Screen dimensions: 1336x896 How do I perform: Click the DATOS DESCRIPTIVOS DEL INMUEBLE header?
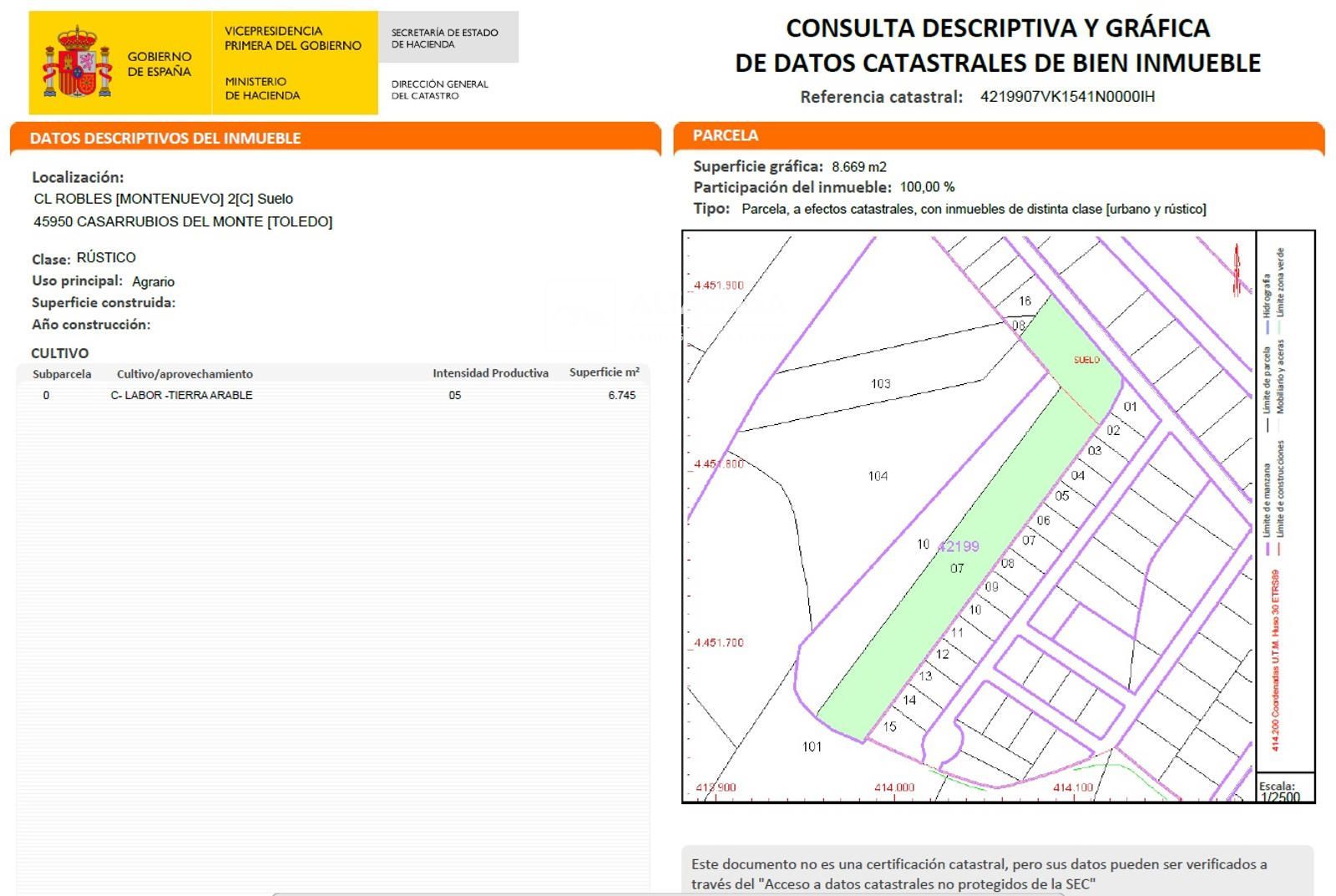click(x=165, y=139)
